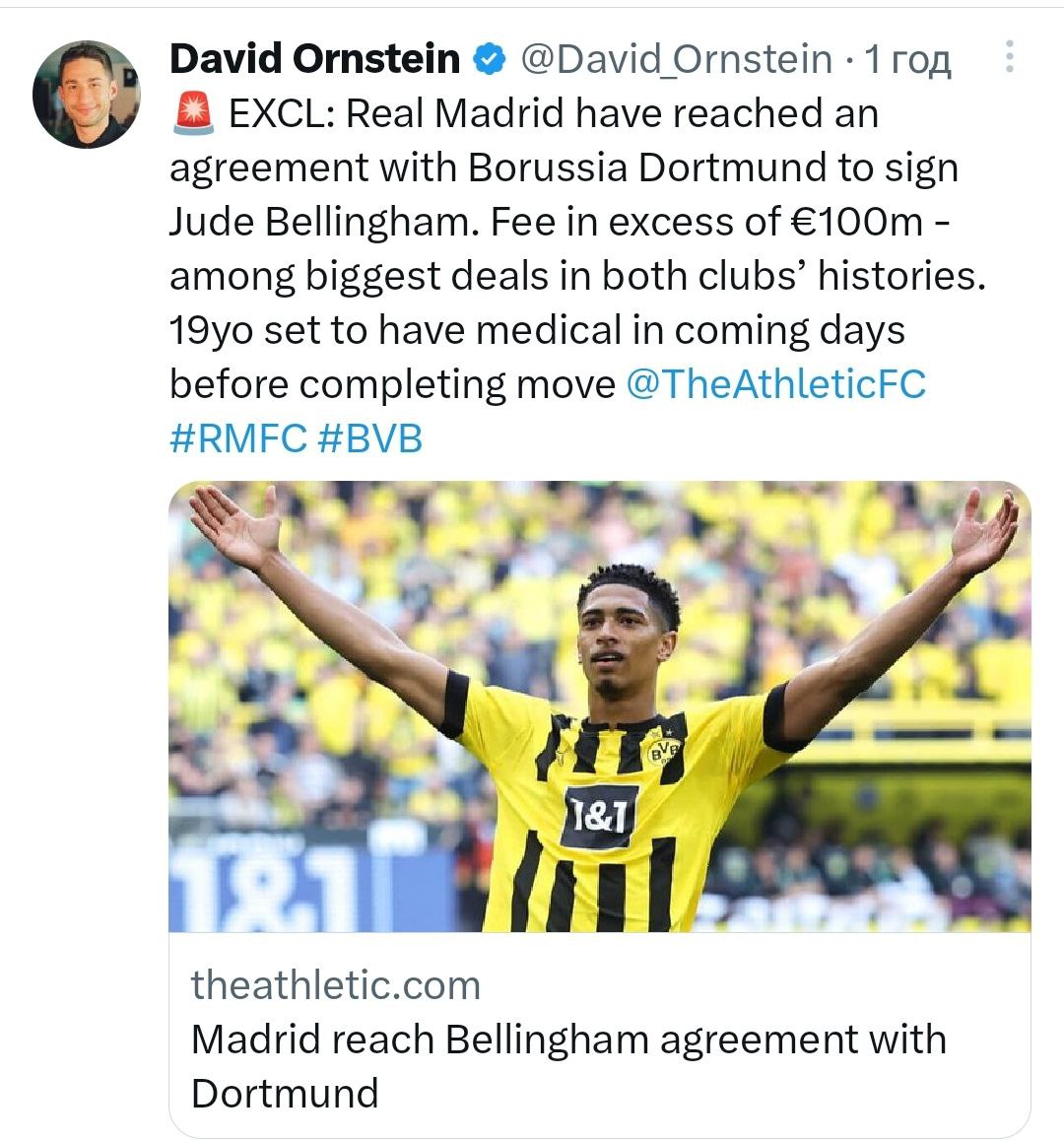This screenshot has width=1064, height=1141.
Task: Click the David Ornstein display name
Action: (314, 59)
